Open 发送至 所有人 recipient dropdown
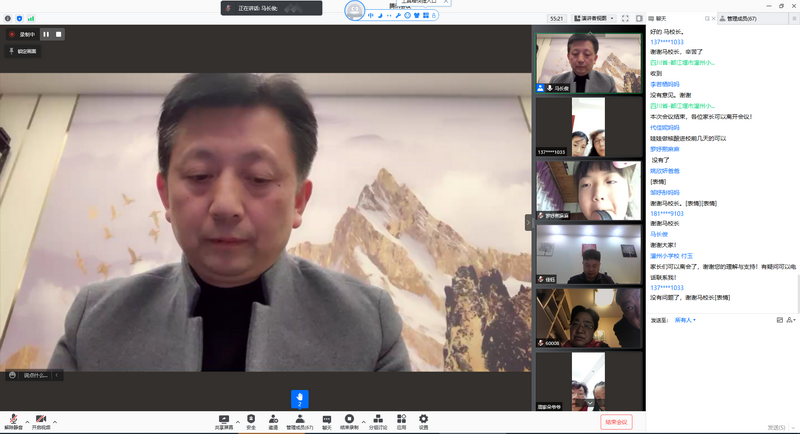Screen dimensions: 800x434 (685, 320)
